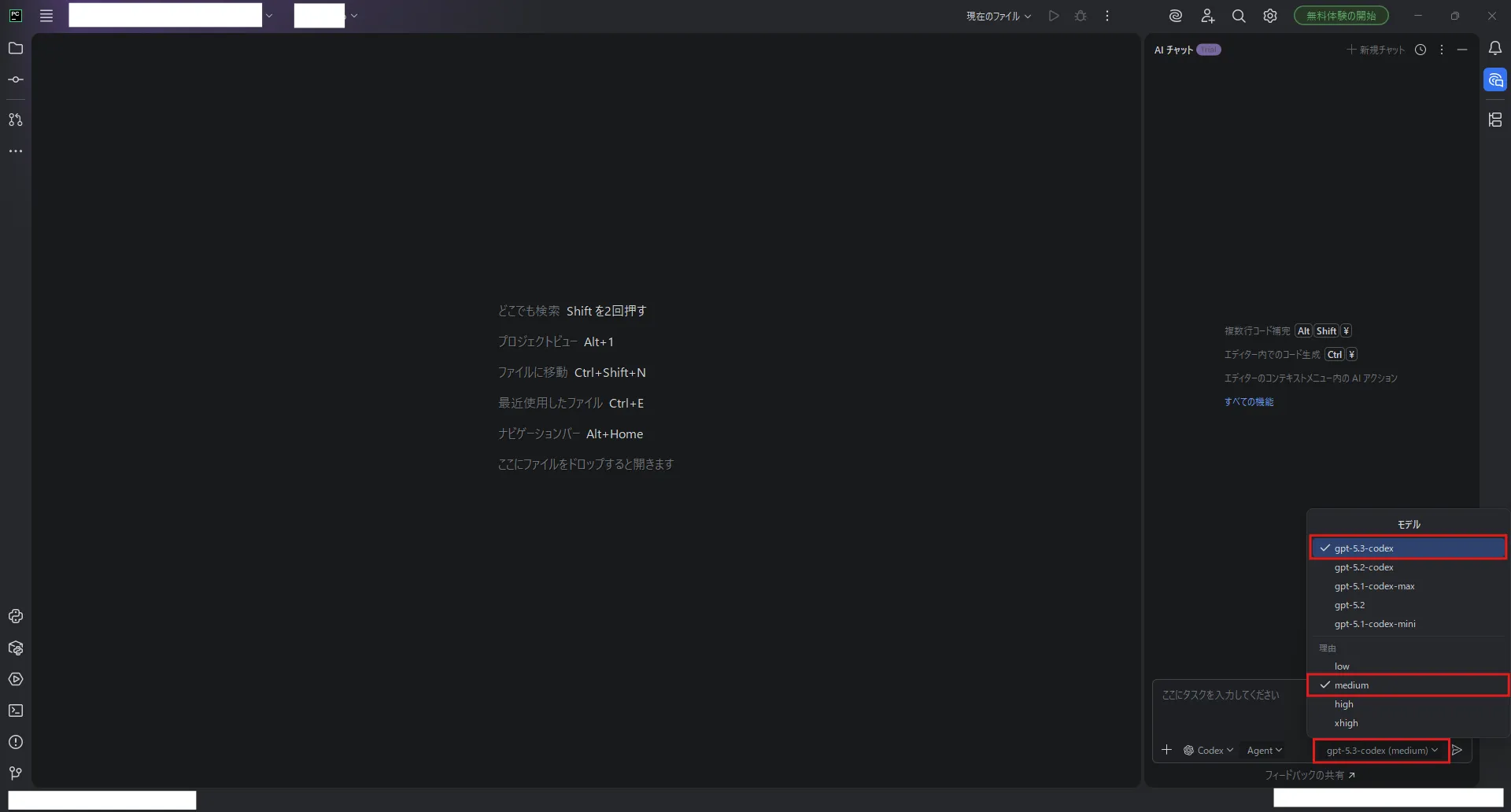Open IDE settings gear

pos(1270,16)
